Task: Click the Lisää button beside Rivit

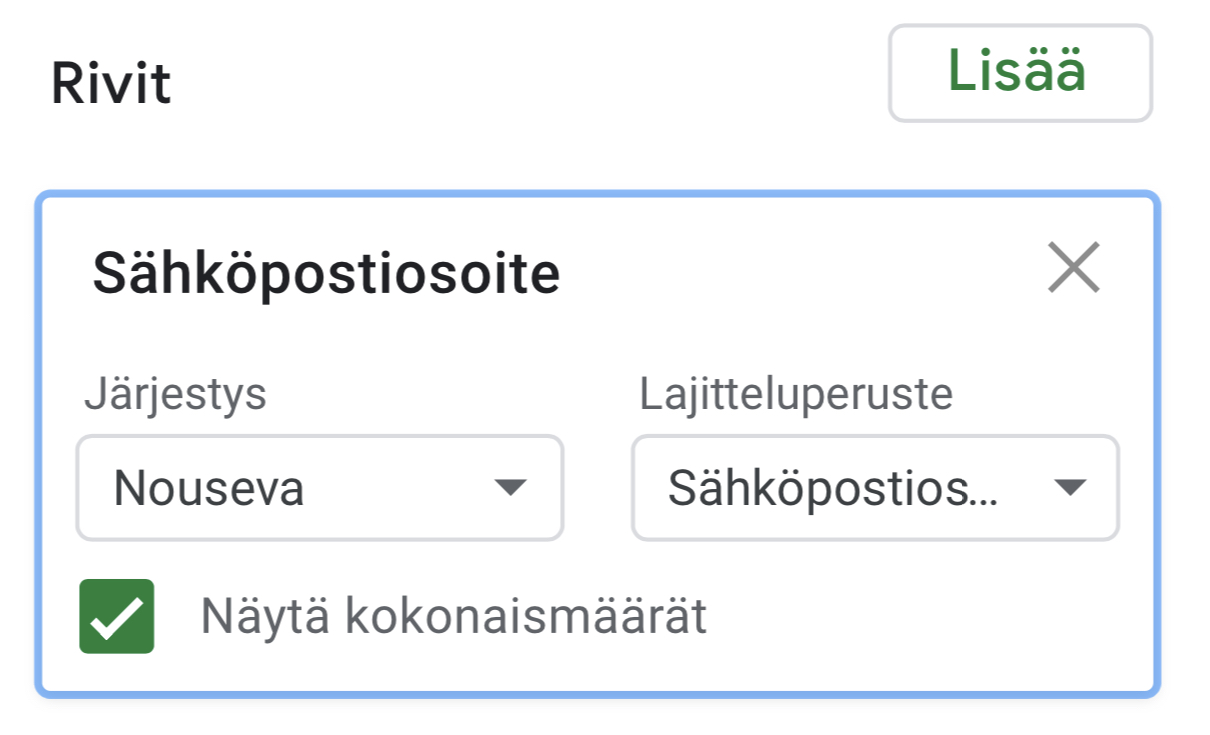Action: 1019,74
